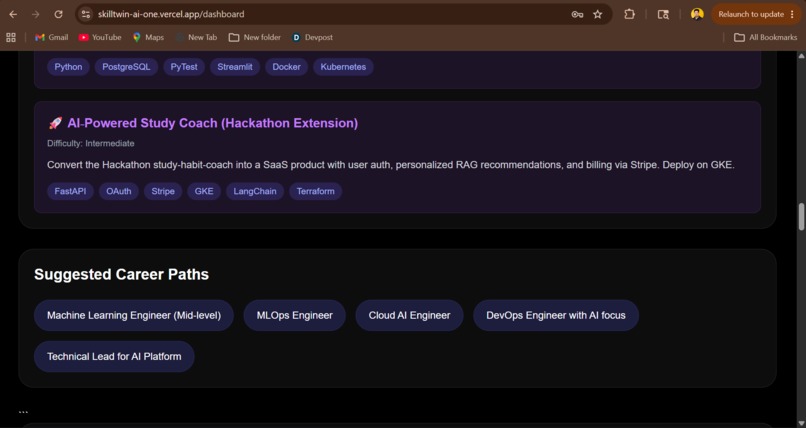Open AI-Powered Study Coach project title
This screenshot has height=428, width=806.
212,123
